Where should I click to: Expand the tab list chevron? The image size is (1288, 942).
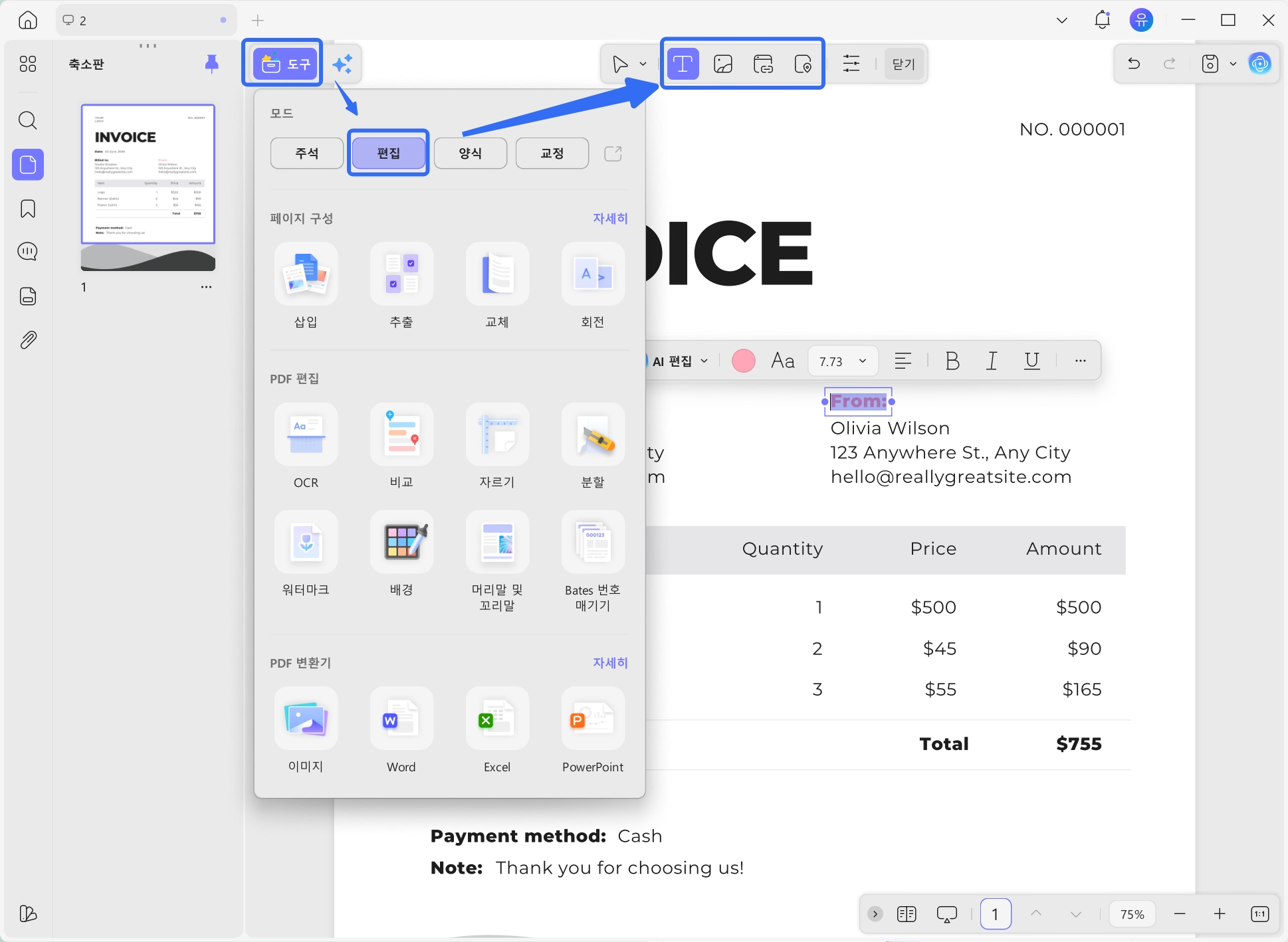pos(1062,20)
